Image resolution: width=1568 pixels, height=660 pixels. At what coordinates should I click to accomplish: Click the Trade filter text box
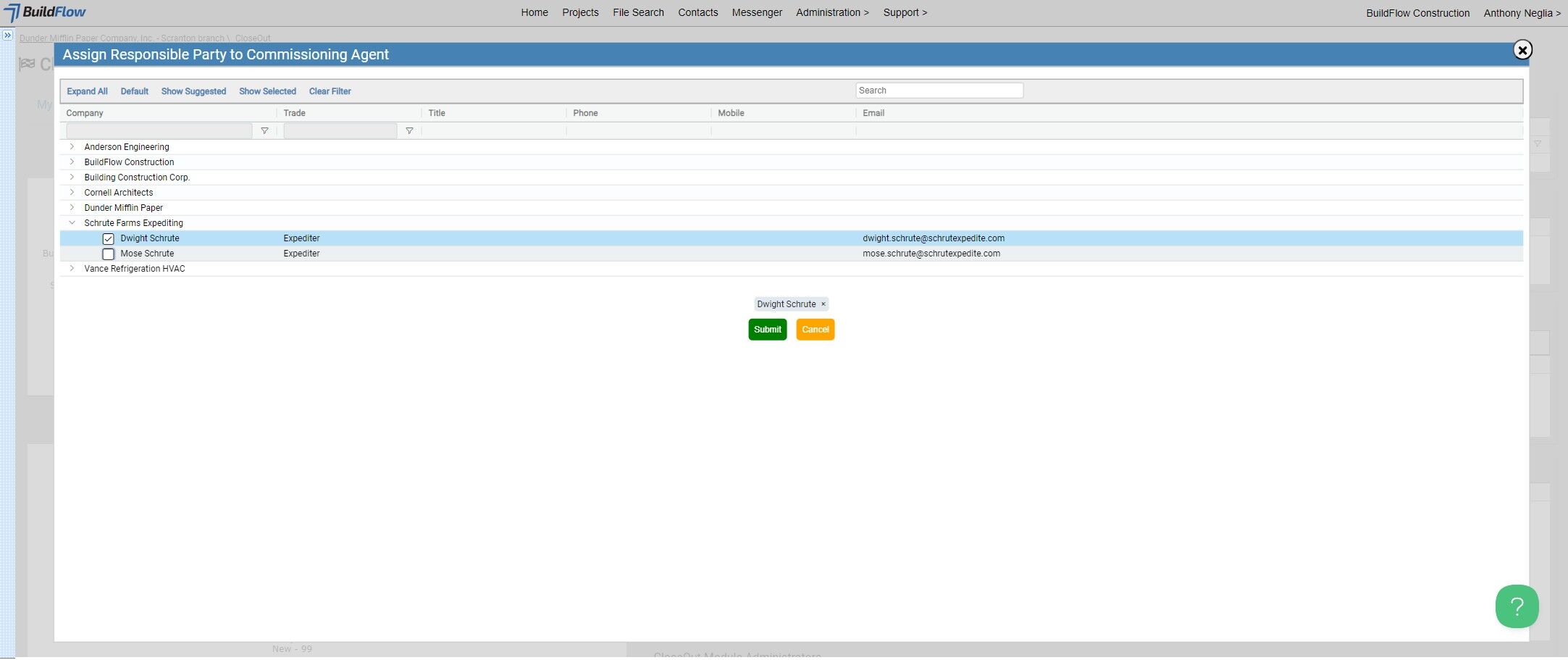(340, 131)
